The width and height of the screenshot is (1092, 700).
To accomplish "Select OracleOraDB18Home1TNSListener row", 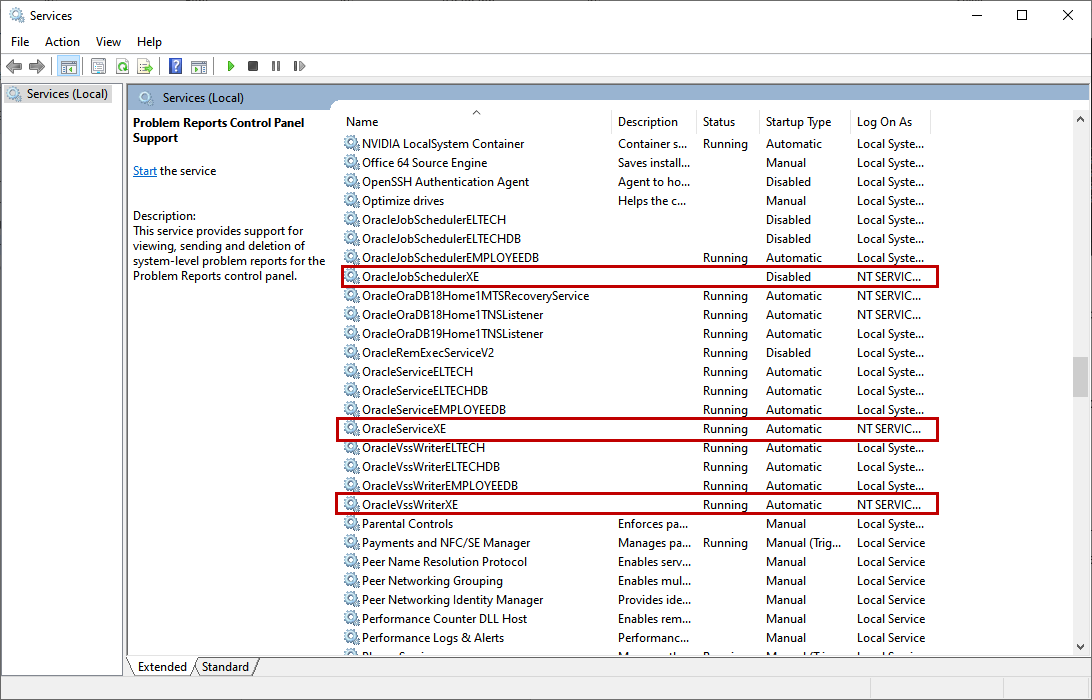I will coord(637,315).
